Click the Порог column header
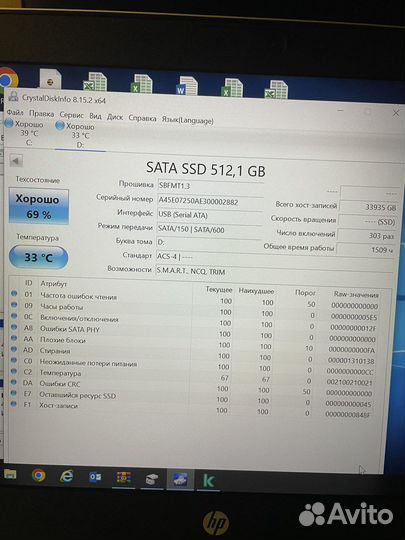Viewport: 405px width, 540px height. (x=305, y=292)
